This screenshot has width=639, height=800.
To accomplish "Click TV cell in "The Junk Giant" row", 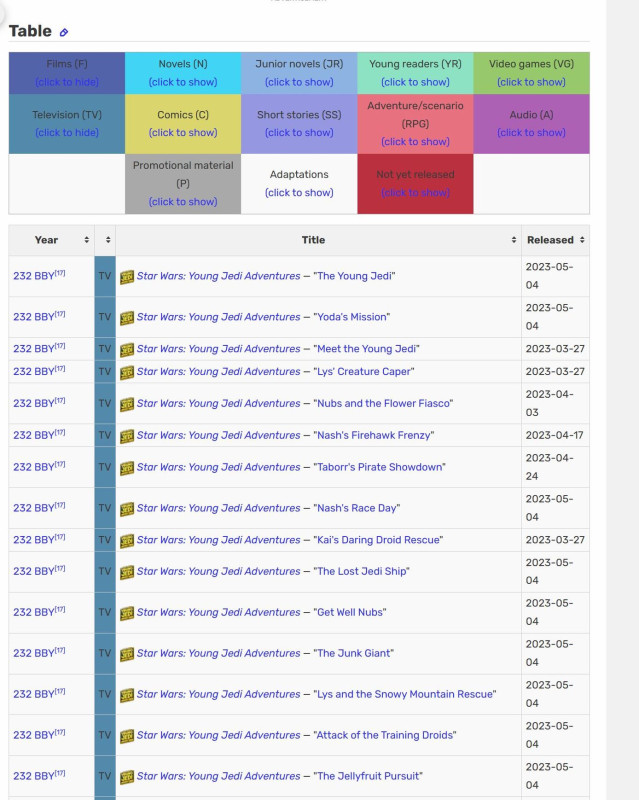I will click(x=105, y=654).
